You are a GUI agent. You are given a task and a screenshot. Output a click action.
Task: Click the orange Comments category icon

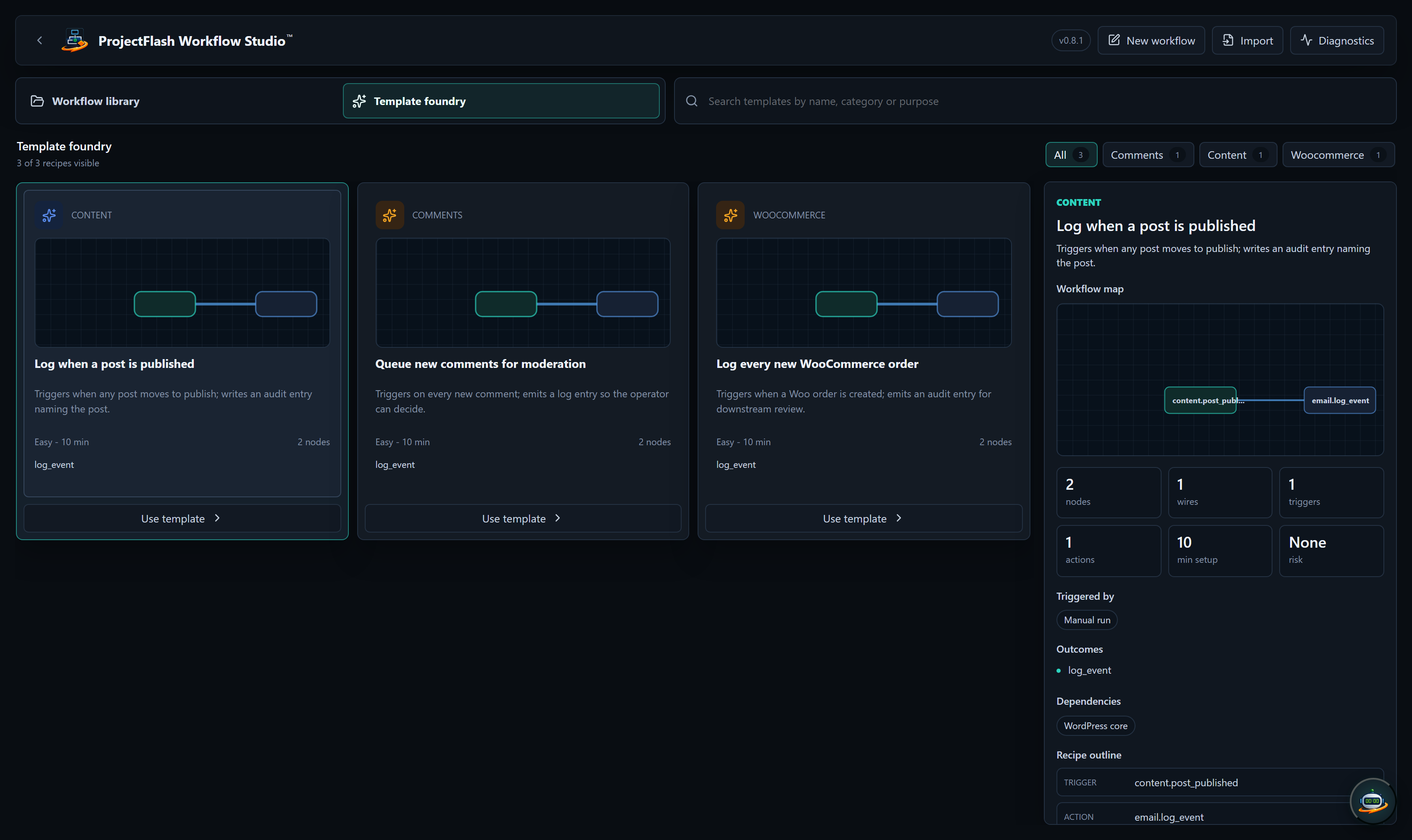(x=390, y=215)
